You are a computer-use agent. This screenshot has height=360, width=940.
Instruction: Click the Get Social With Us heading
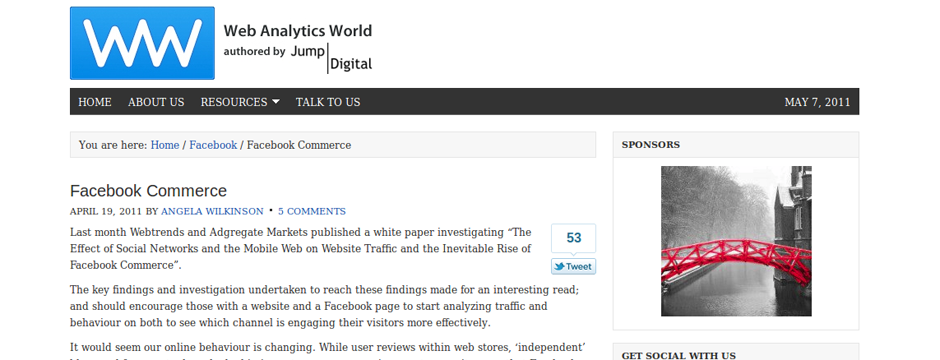(x=679, y=355)
